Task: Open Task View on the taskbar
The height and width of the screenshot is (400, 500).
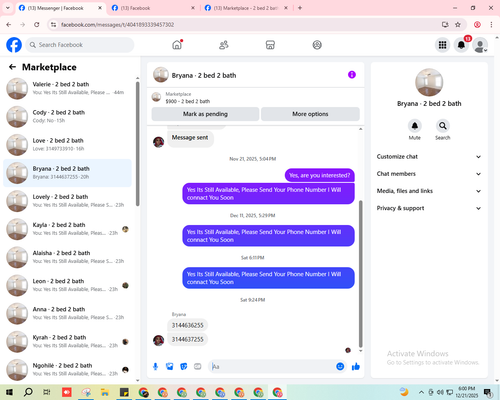Action: tap(47, 392)
